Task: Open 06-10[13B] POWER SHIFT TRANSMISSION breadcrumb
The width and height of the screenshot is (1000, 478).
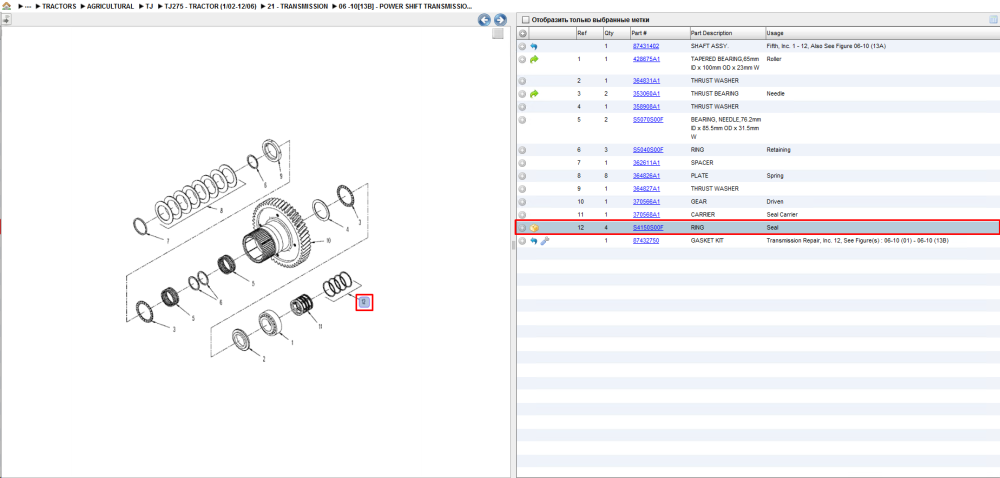Action: pos(406,6)
